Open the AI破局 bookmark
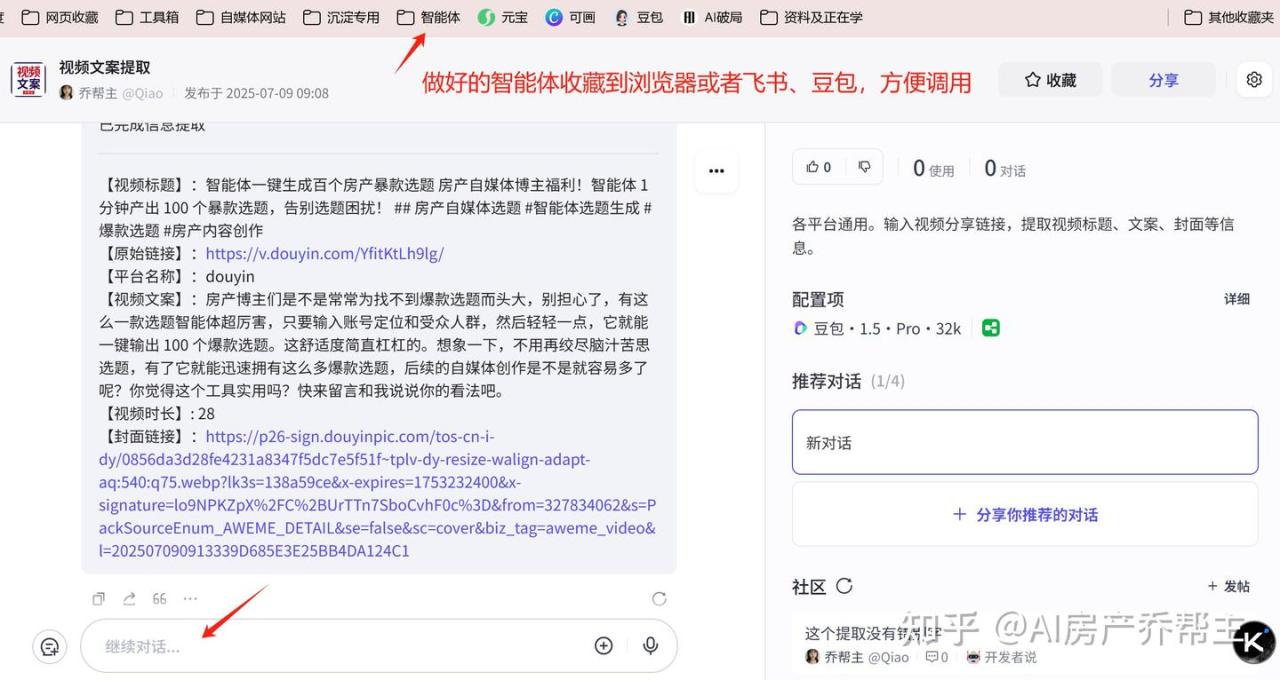Viewport: 1280px width, 680px height. click(712, 17)
